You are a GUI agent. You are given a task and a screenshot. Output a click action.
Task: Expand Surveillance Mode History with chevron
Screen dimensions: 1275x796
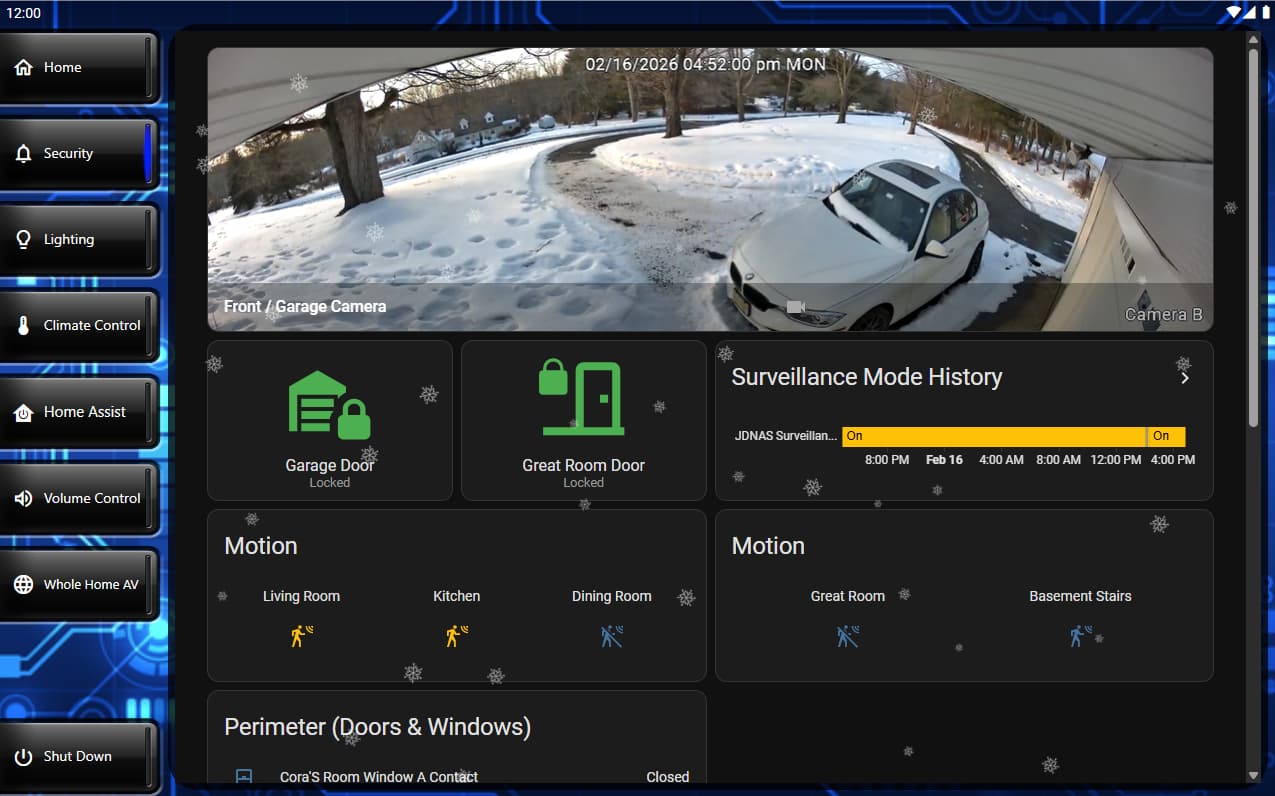[1185, 378]
